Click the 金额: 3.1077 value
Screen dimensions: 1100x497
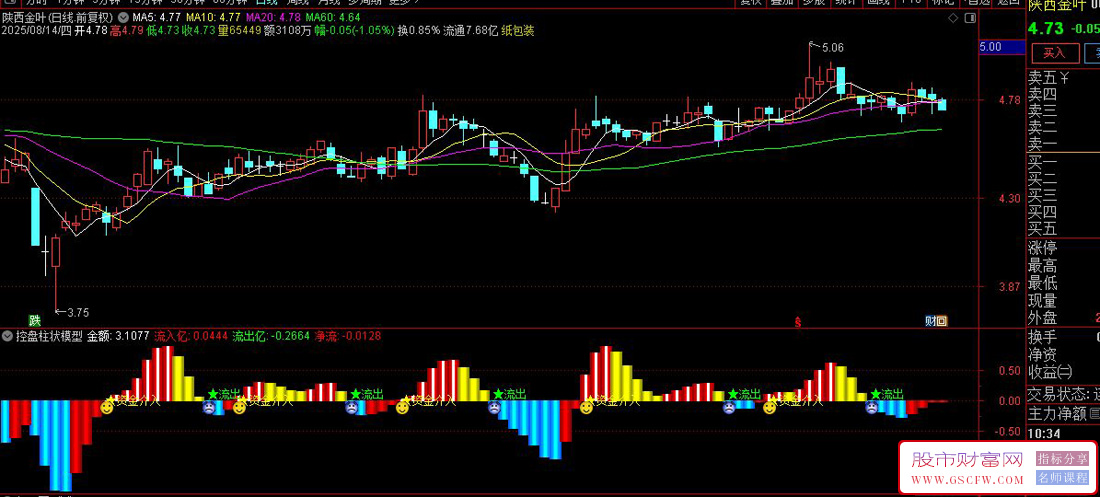pos(118,336)
